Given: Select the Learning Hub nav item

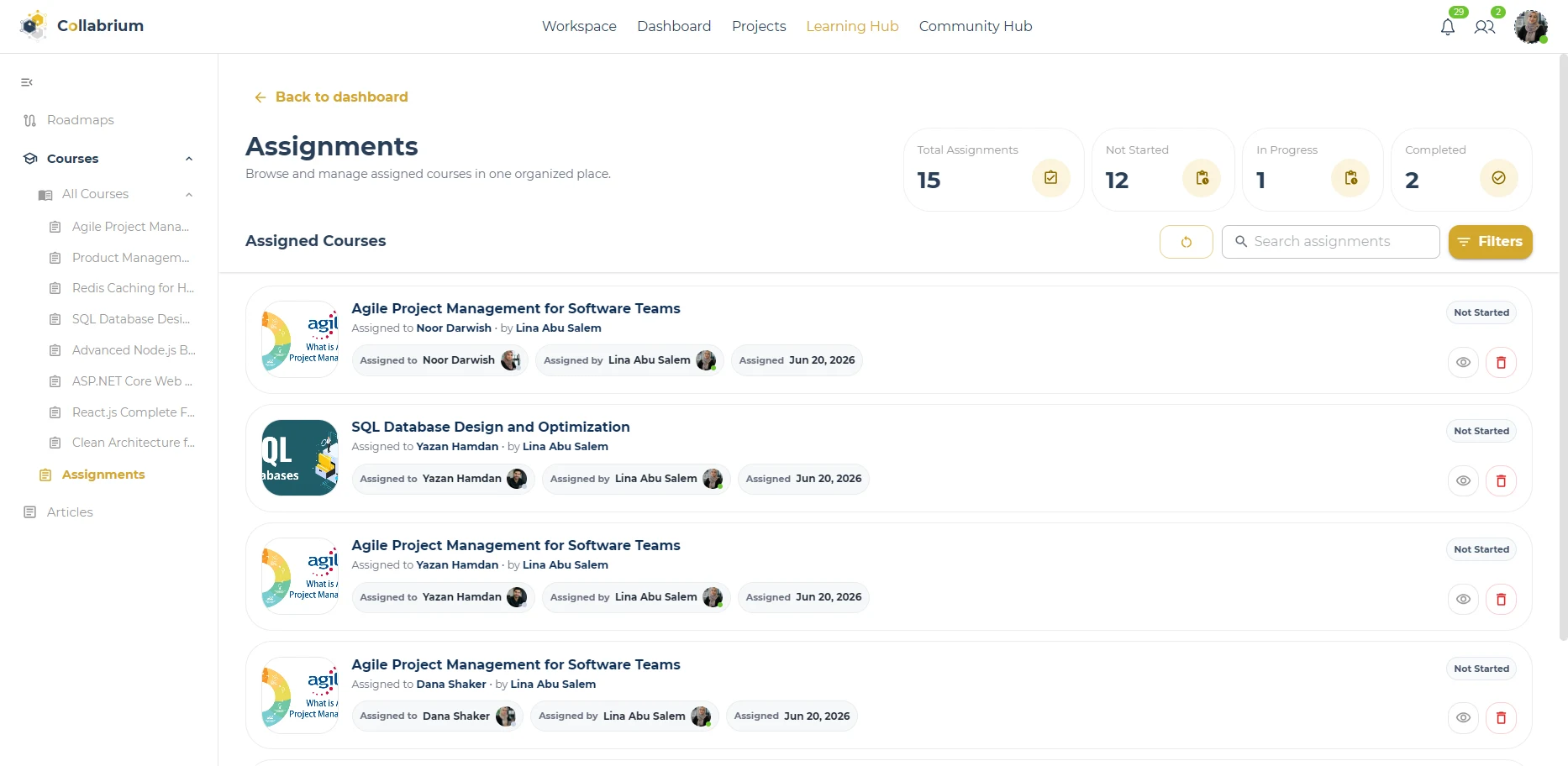Looking at the screenshot, I should pyautogui.click(x=852, y=26).
